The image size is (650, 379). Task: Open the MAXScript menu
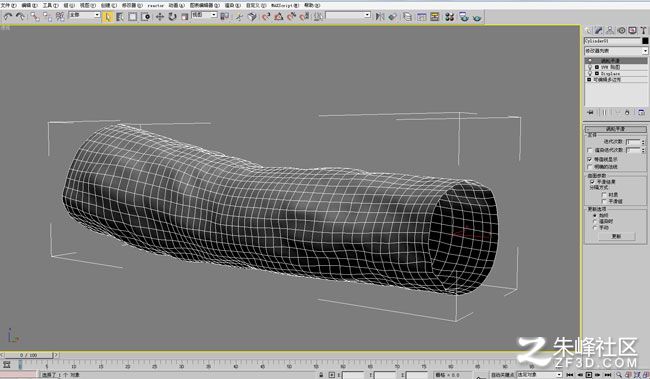[x=284, y=5]
